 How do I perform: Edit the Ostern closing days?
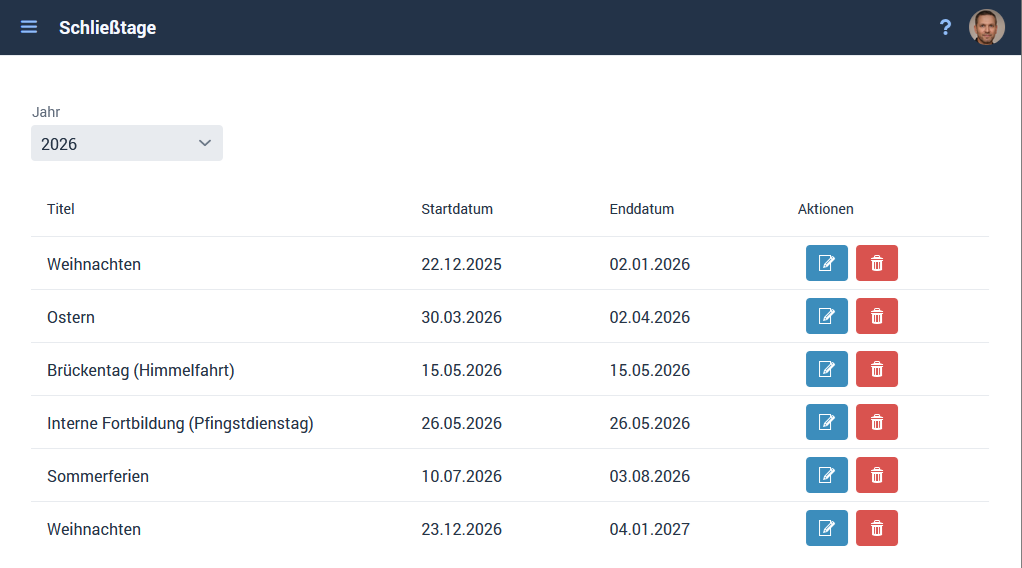826,316
